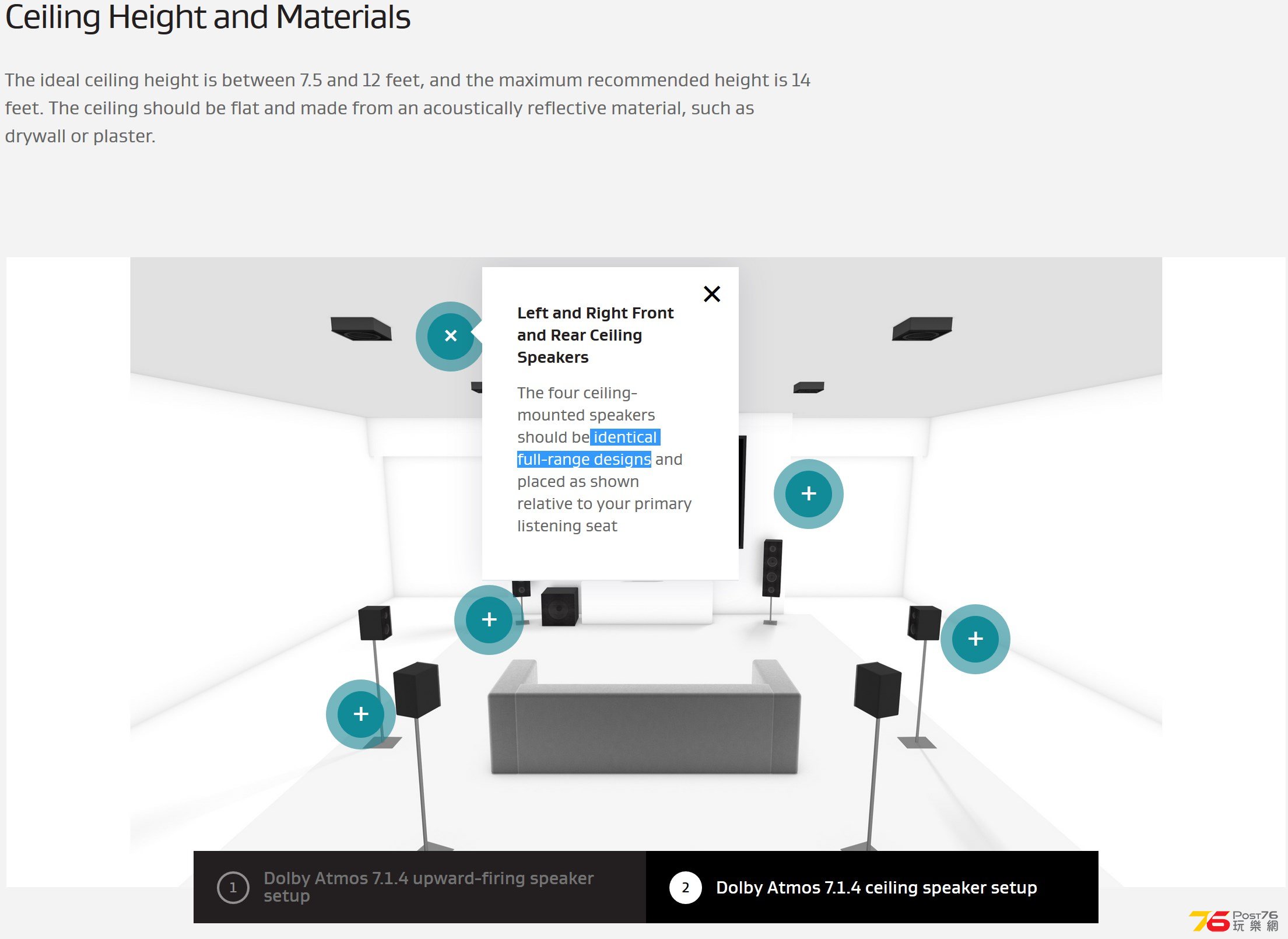This screenshot has height=939, width=1288.
Task: Open hotspot at left rear speaker stand
Action: 360,714
